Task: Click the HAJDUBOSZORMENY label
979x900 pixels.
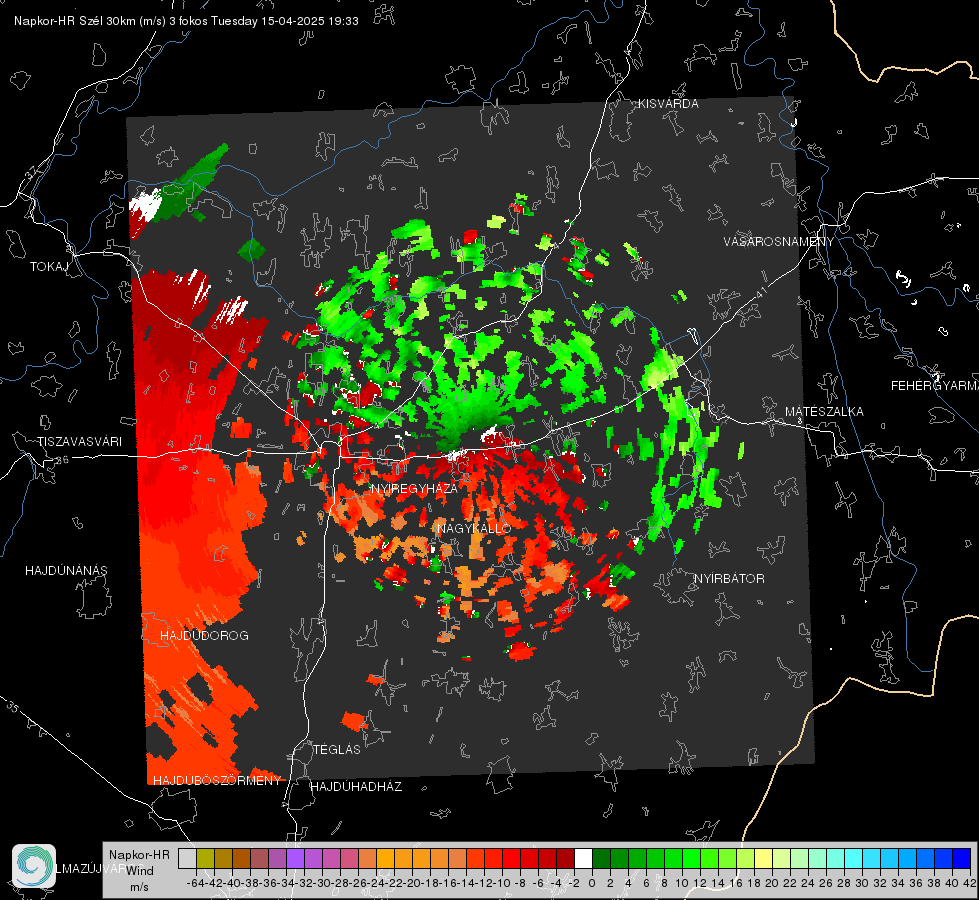Action: 217,781
